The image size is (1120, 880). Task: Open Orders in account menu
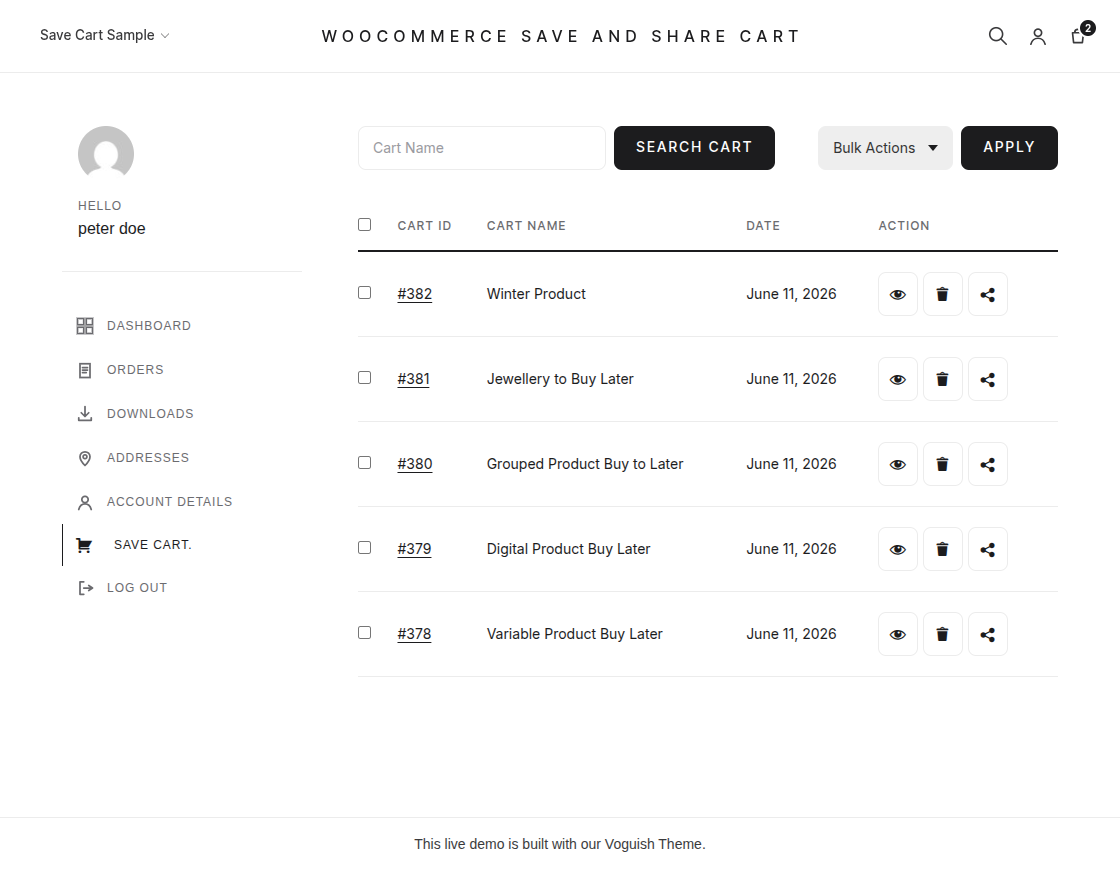click(x=120, y=370)
